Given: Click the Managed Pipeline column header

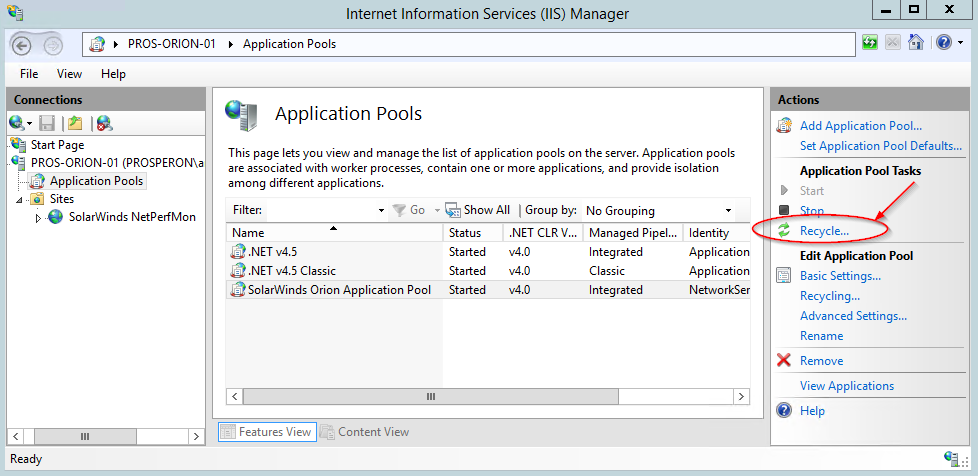Looking at the screenshot, I should pyautogui.click(x=633, y=233).
